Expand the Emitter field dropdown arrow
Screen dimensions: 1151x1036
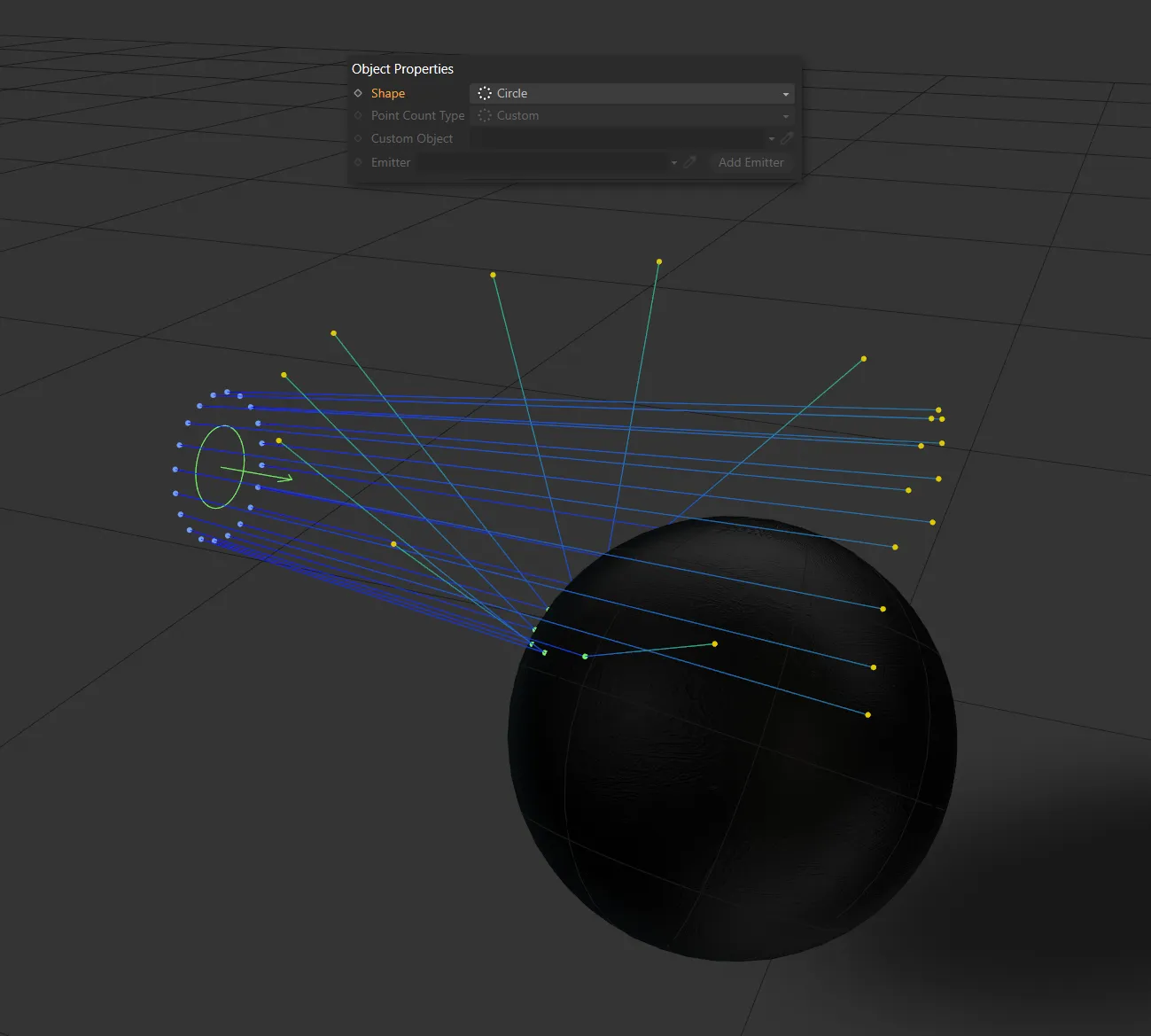pos(673,162)
